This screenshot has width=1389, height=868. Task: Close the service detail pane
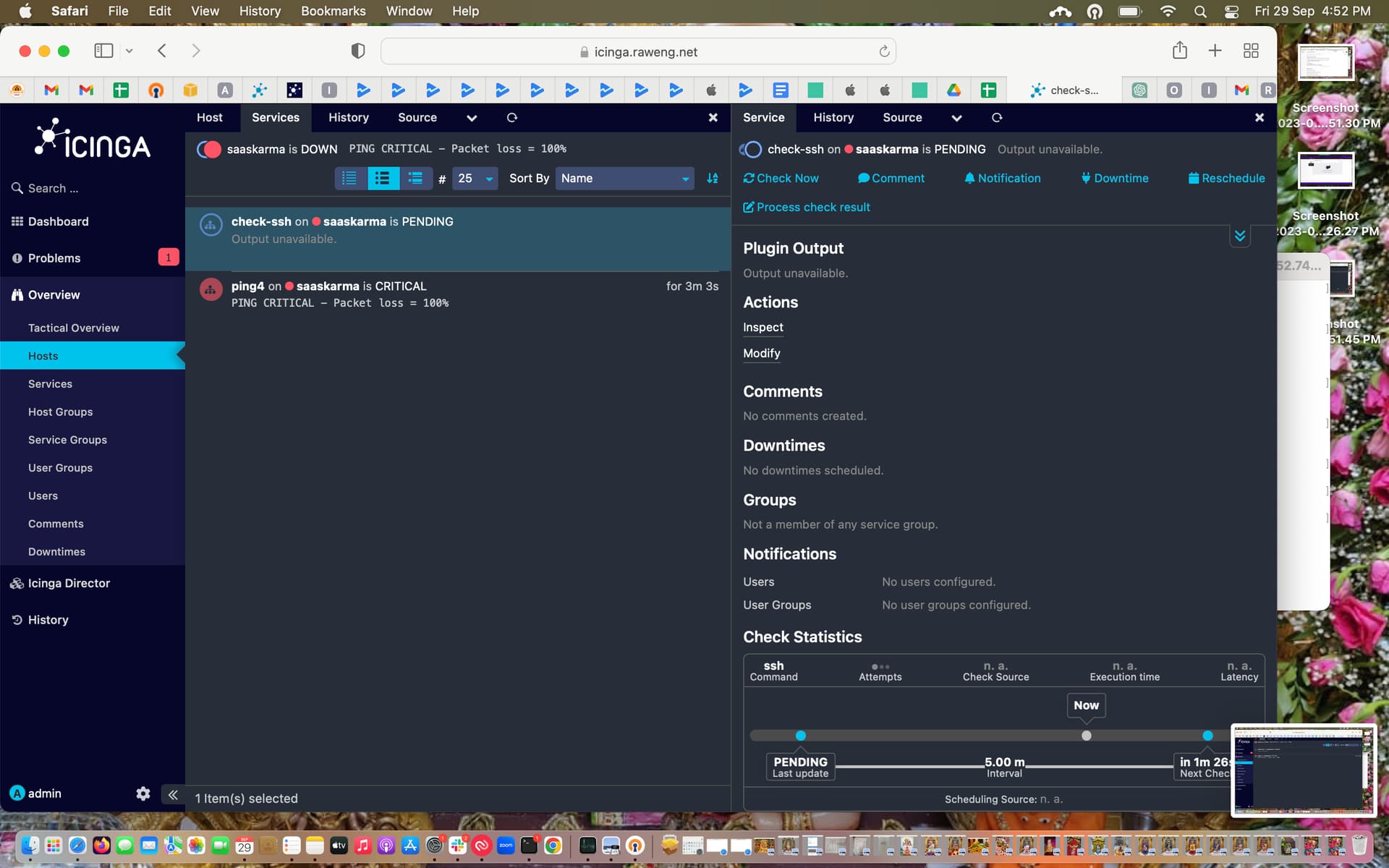[x=1259, y=117]
